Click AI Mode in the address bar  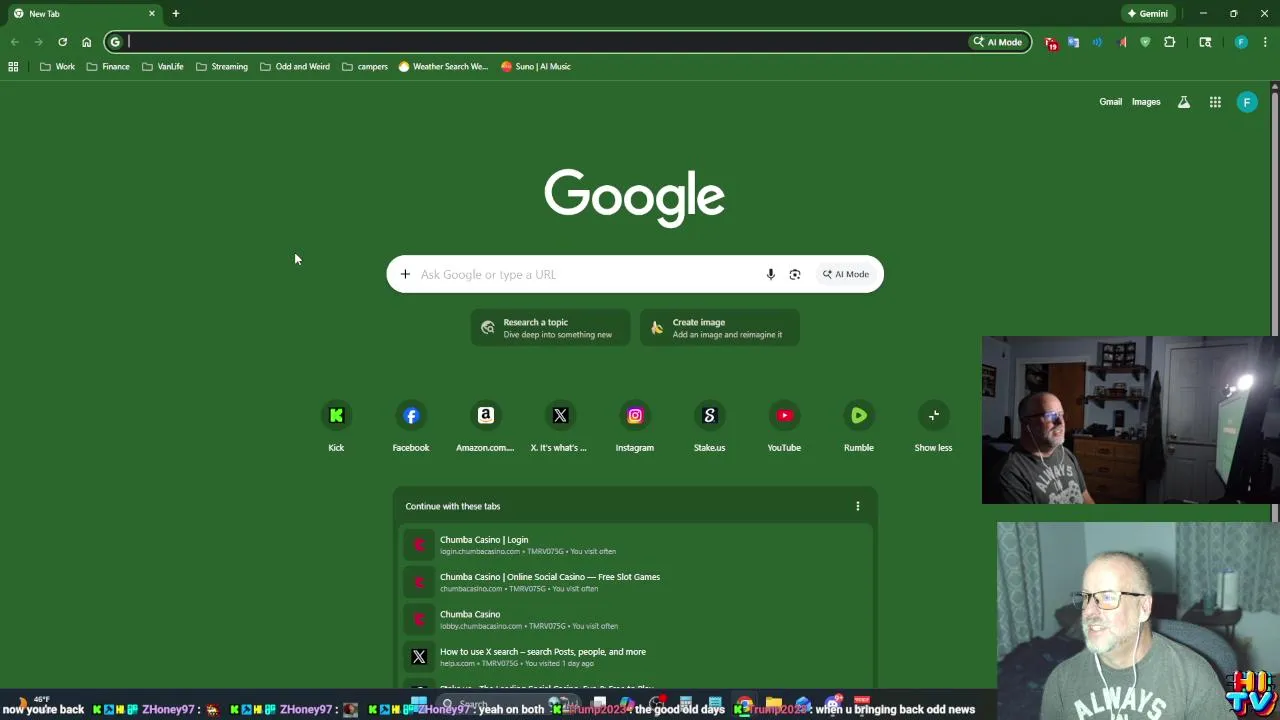point(998,42)
